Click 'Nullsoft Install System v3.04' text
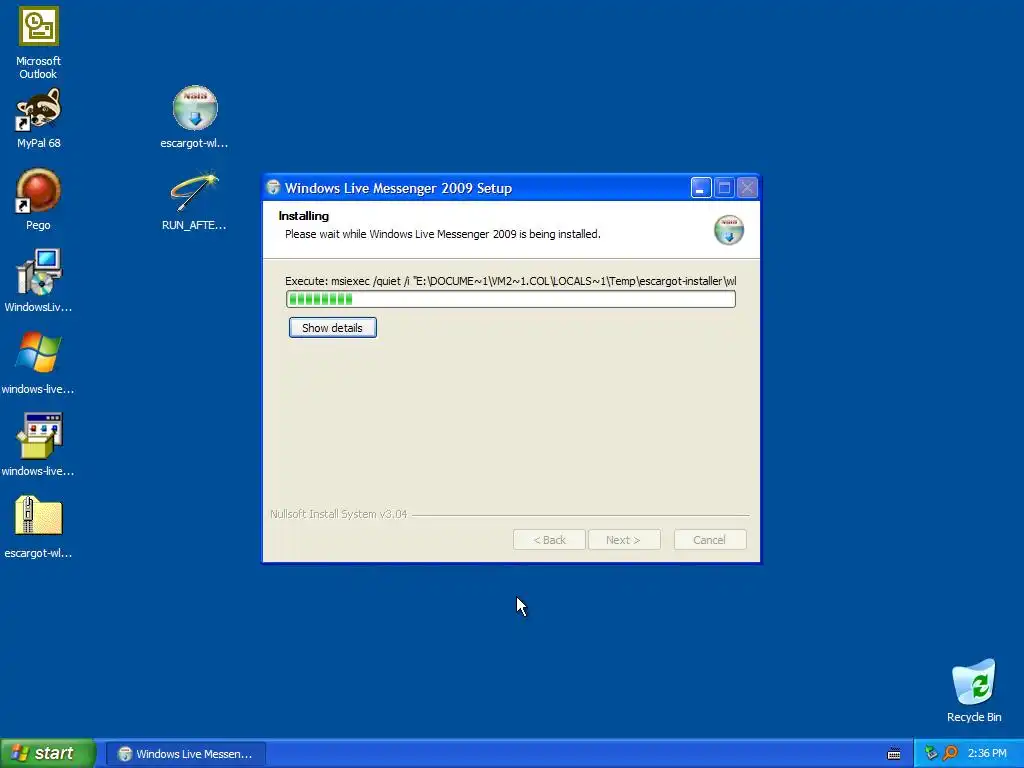 (338, 515)
